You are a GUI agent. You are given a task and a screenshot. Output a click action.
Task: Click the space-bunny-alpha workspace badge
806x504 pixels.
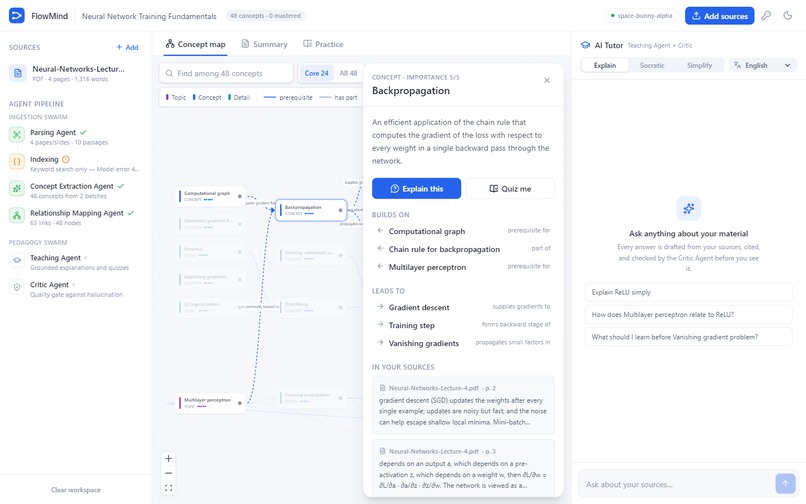coord(642,16)
